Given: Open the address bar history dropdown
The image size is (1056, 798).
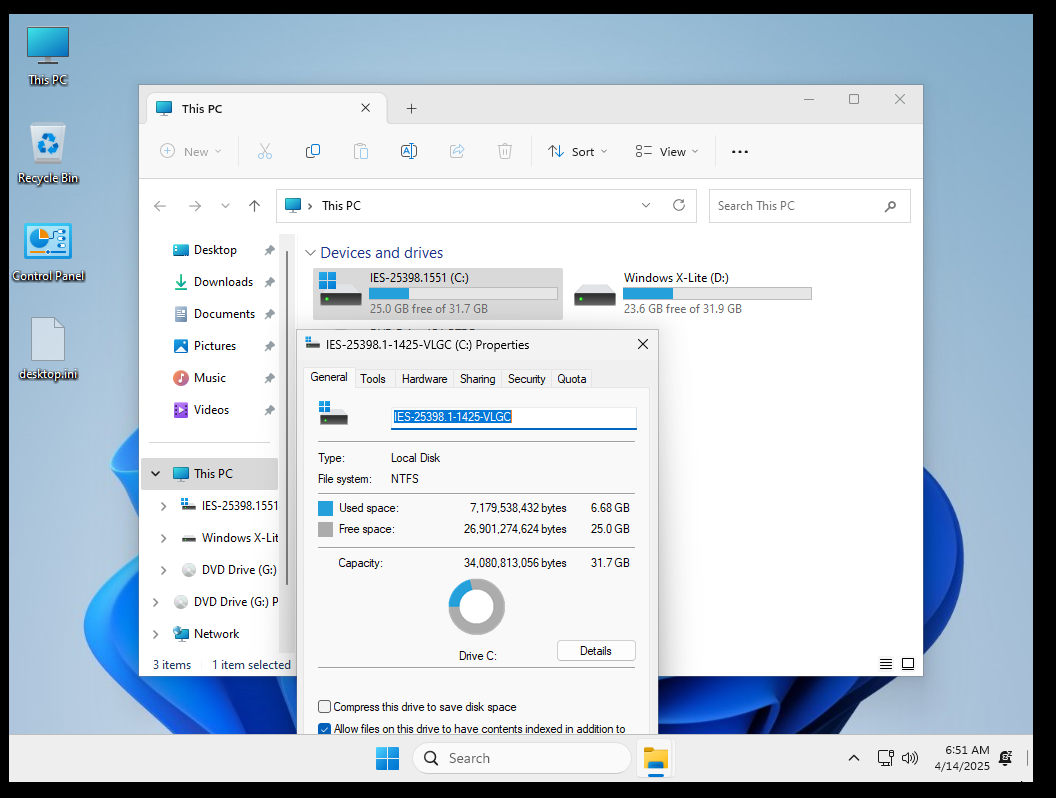Looking at the screenshot, I should tap(646, 205).
